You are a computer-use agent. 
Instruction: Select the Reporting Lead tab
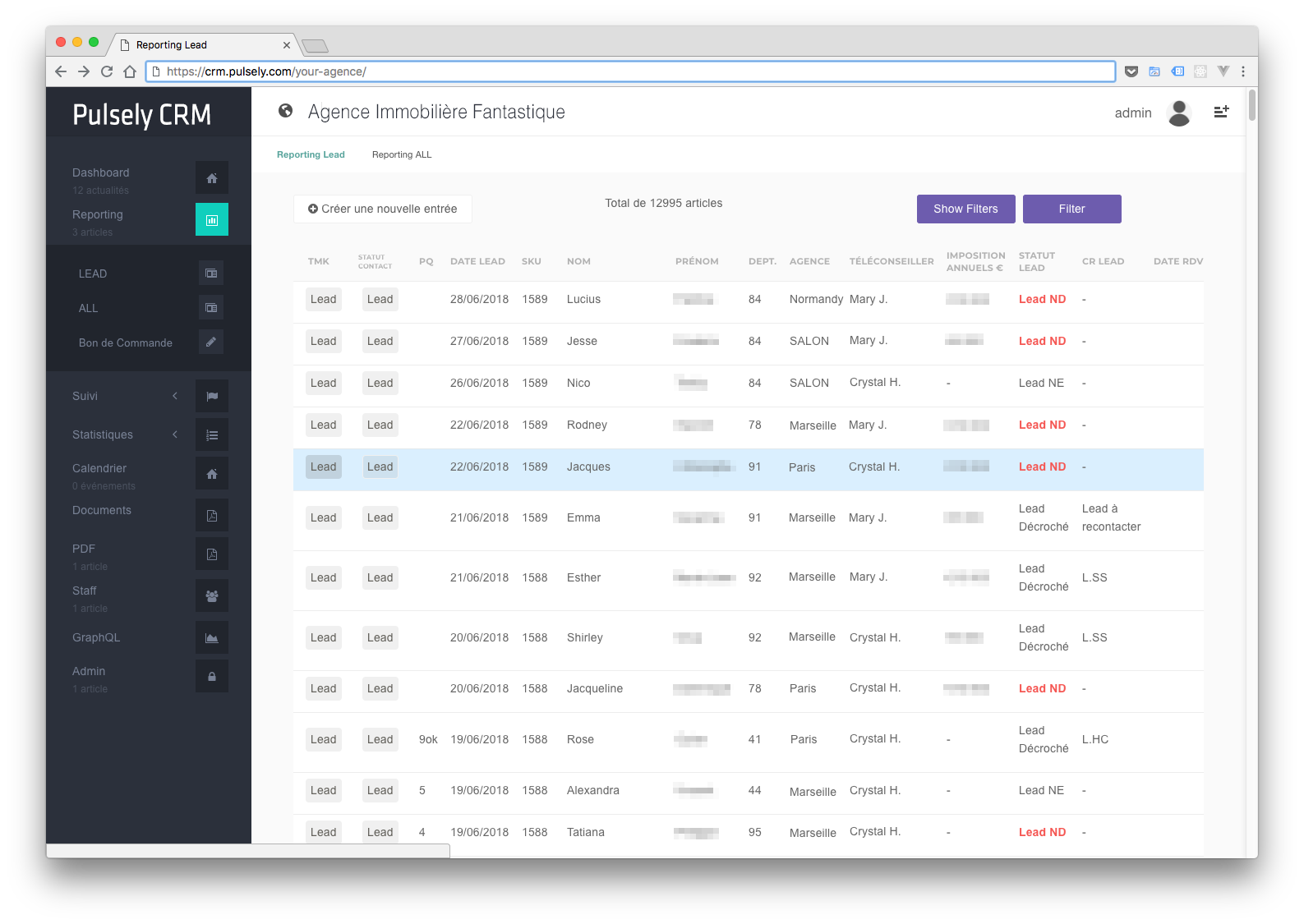(311, 154)
